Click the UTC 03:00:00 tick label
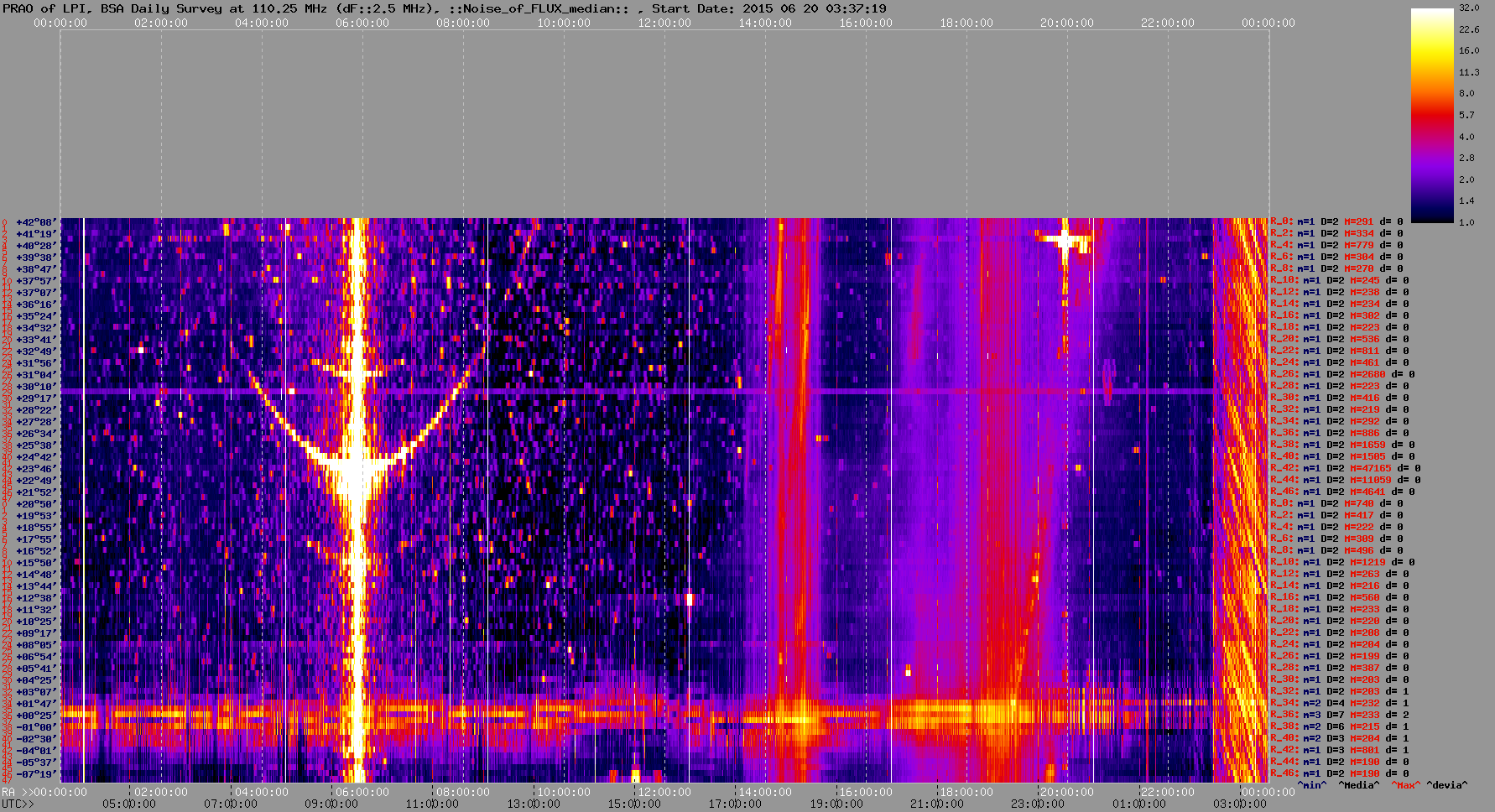 [1240, 804]
